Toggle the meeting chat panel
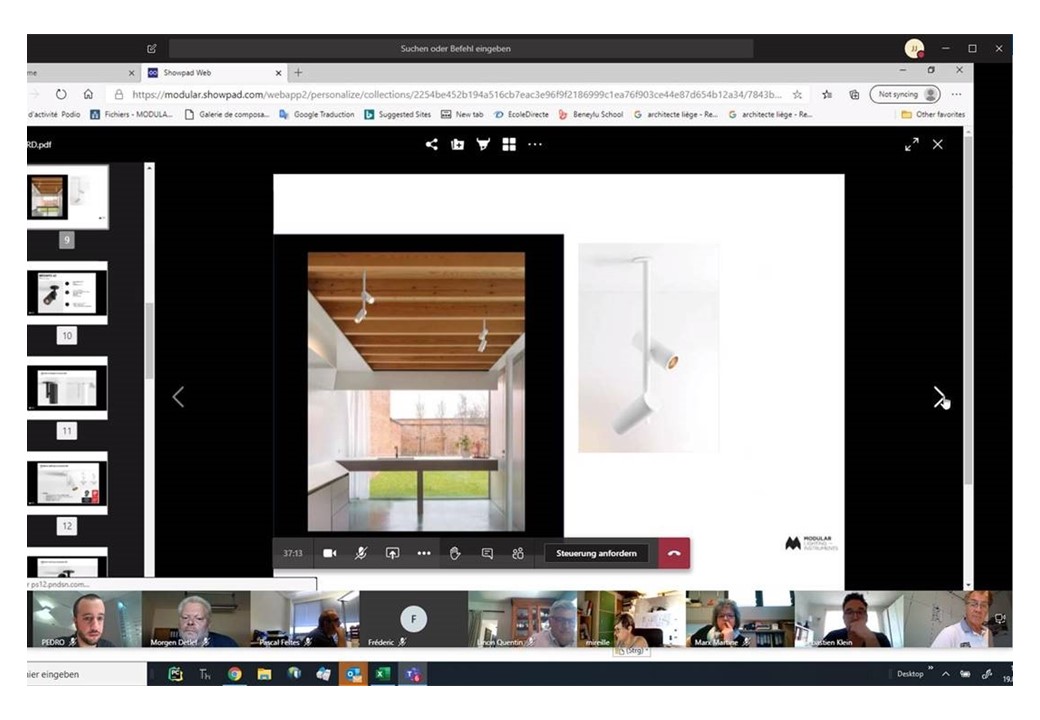Viewport: 1040px width, 720px height. pos(487,553)
